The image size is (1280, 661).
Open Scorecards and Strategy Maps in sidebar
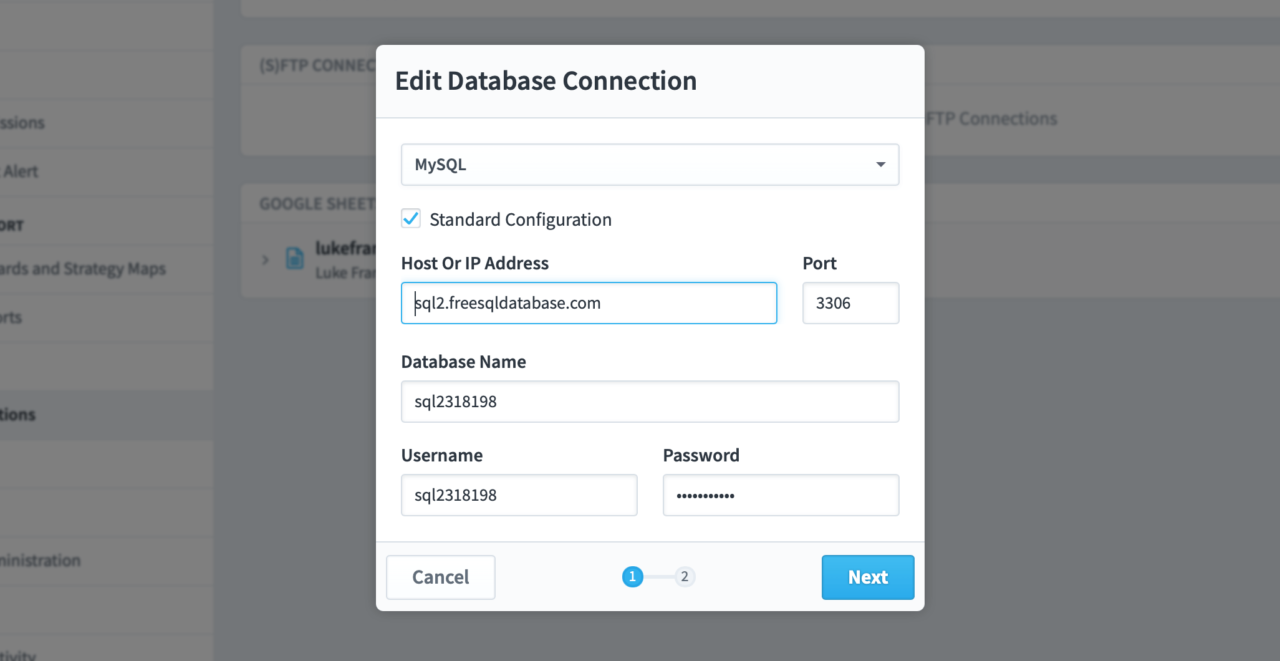click(x=85, y=269)
